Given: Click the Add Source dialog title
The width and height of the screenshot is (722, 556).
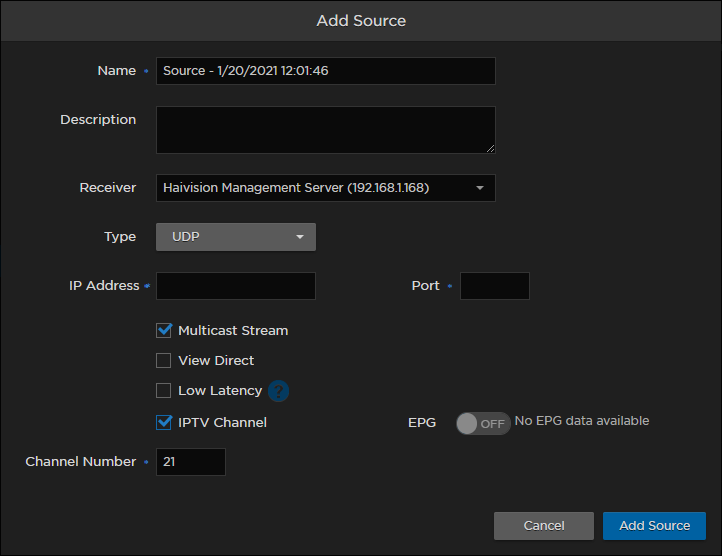Looking at the screenshot, I should coord(361,20).
